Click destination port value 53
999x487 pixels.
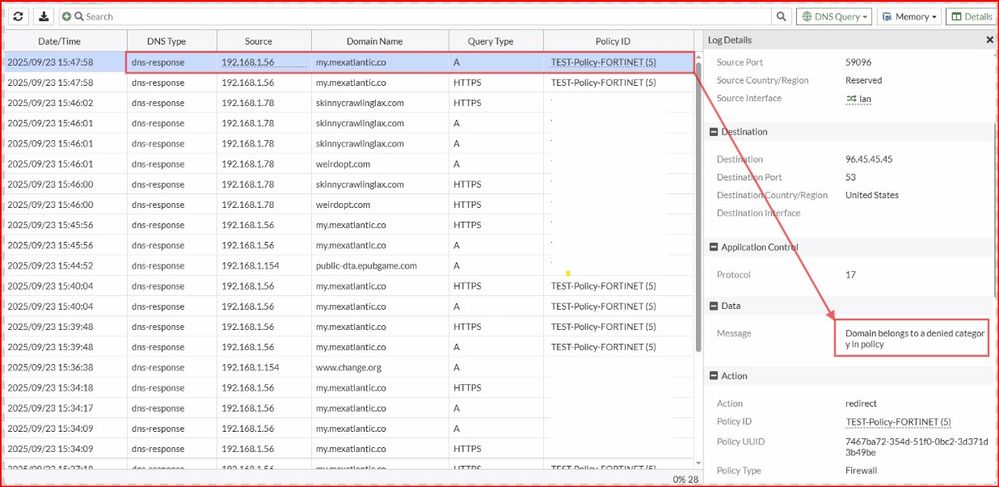(850, 177)
